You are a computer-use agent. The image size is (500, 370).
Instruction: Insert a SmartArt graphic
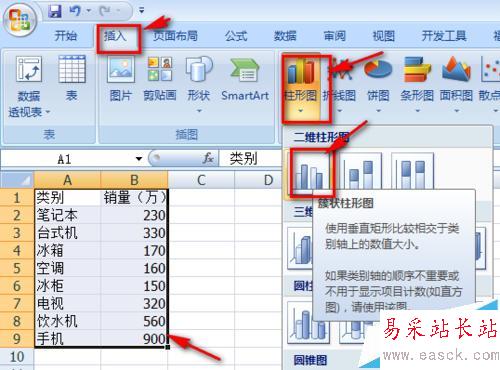[245, 79]
